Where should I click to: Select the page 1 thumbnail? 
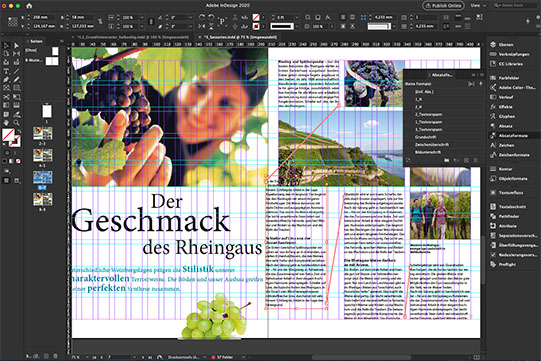[47, 111]
